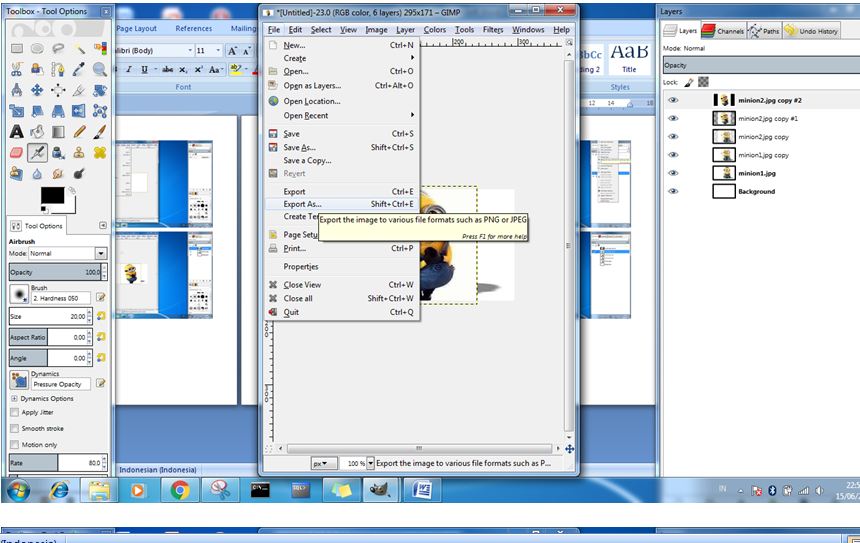Hide the minion1.jpg layer
The width and height of the screenshot is (860, 543).
tap(673, 173)
